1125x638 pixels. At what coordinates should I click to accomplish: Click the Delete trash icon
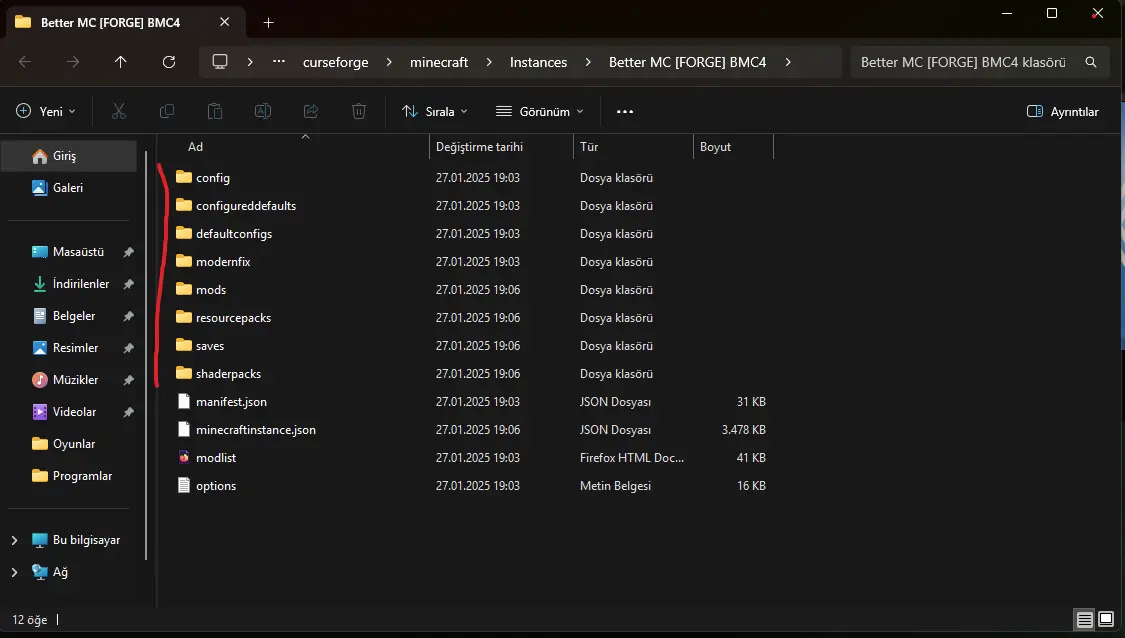point(359,111)
